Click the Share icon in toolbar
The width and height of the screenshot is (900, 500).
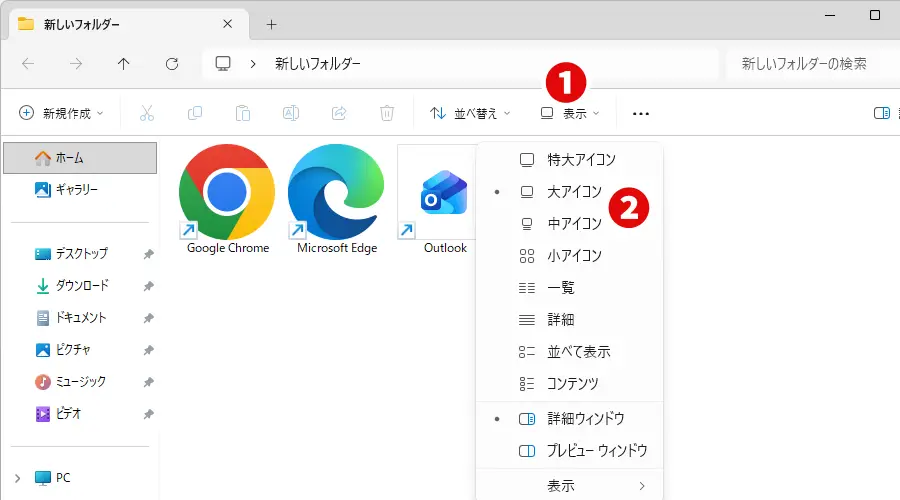[339, 113]
